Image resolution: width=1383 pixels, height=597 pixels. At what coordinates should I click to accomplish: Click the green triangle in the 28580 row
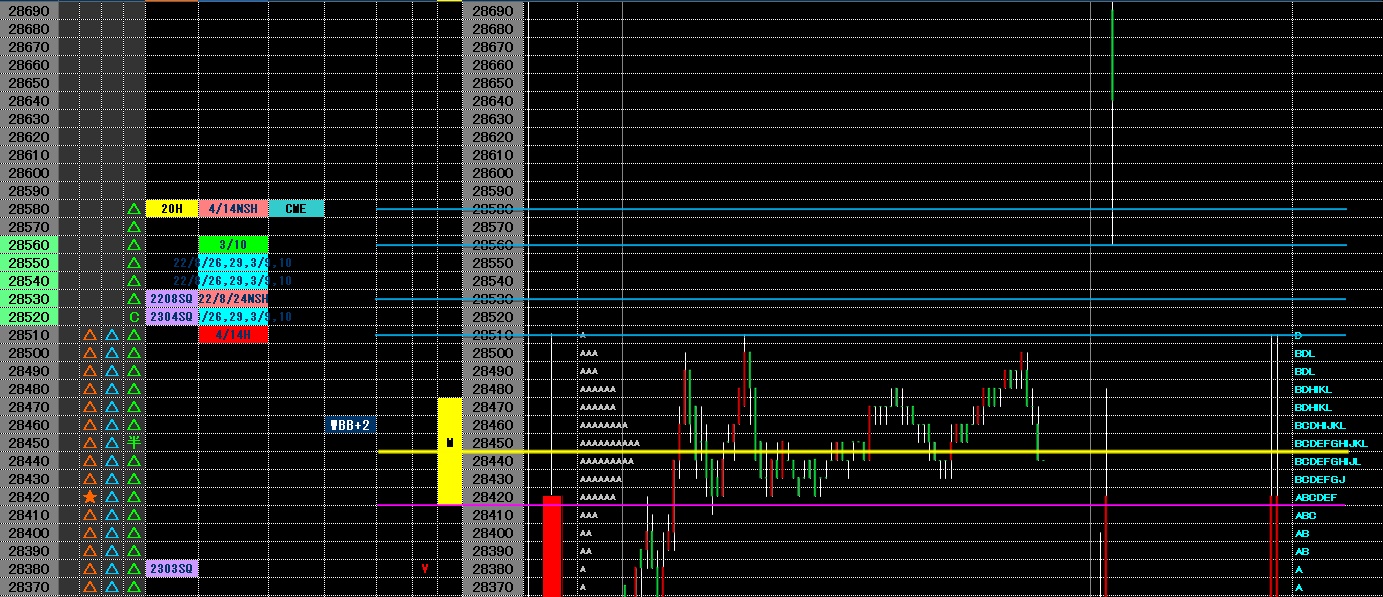[x=134, y=209]
